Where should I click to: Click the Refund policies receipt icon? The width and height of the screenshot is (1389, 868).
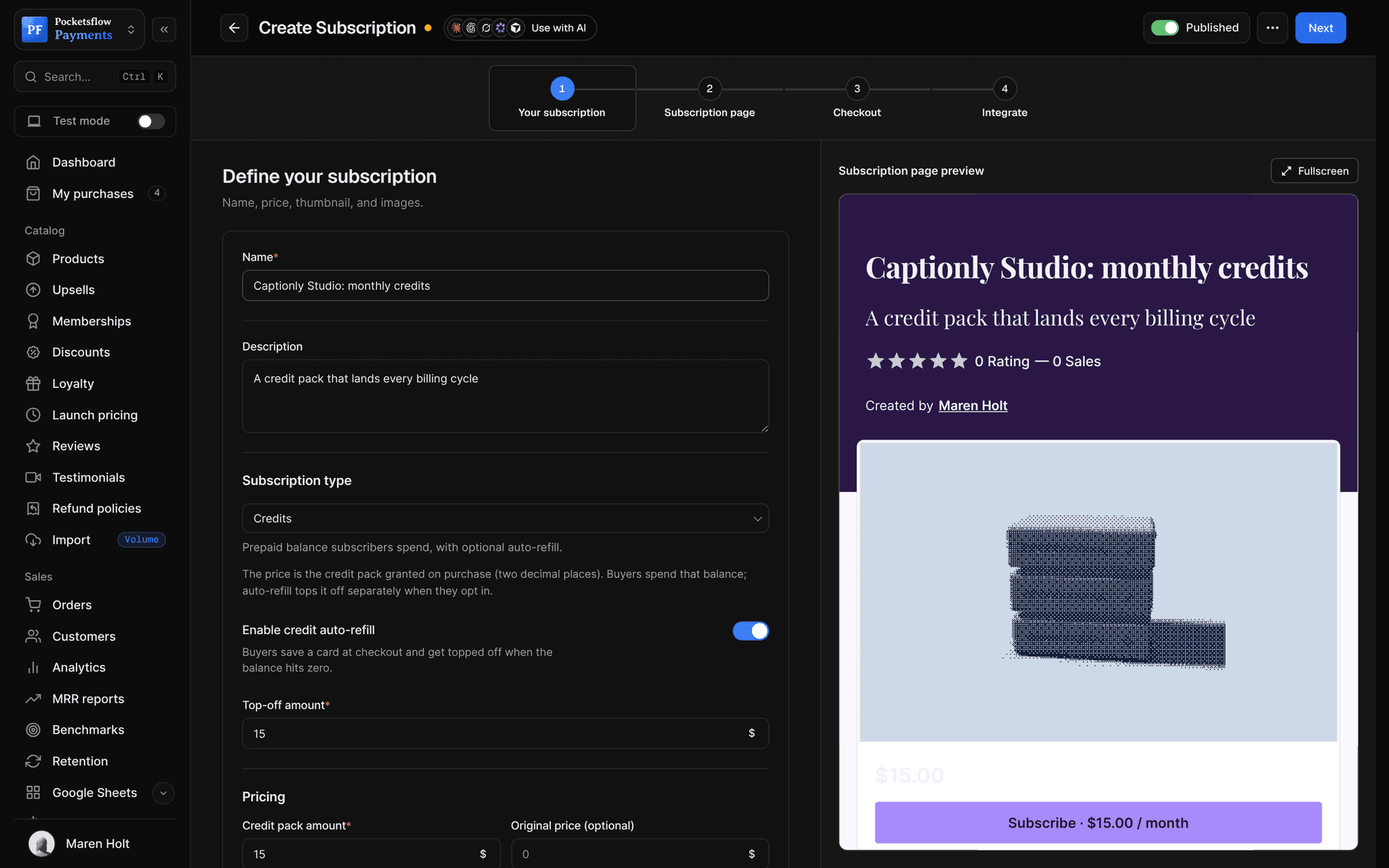33,509
